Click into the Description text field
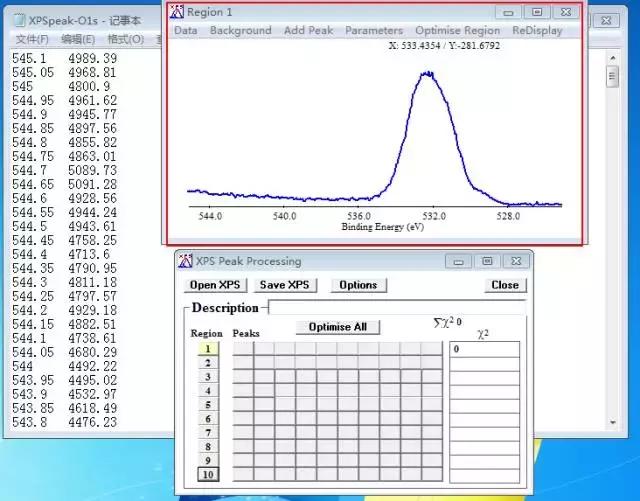 (397, 307)
